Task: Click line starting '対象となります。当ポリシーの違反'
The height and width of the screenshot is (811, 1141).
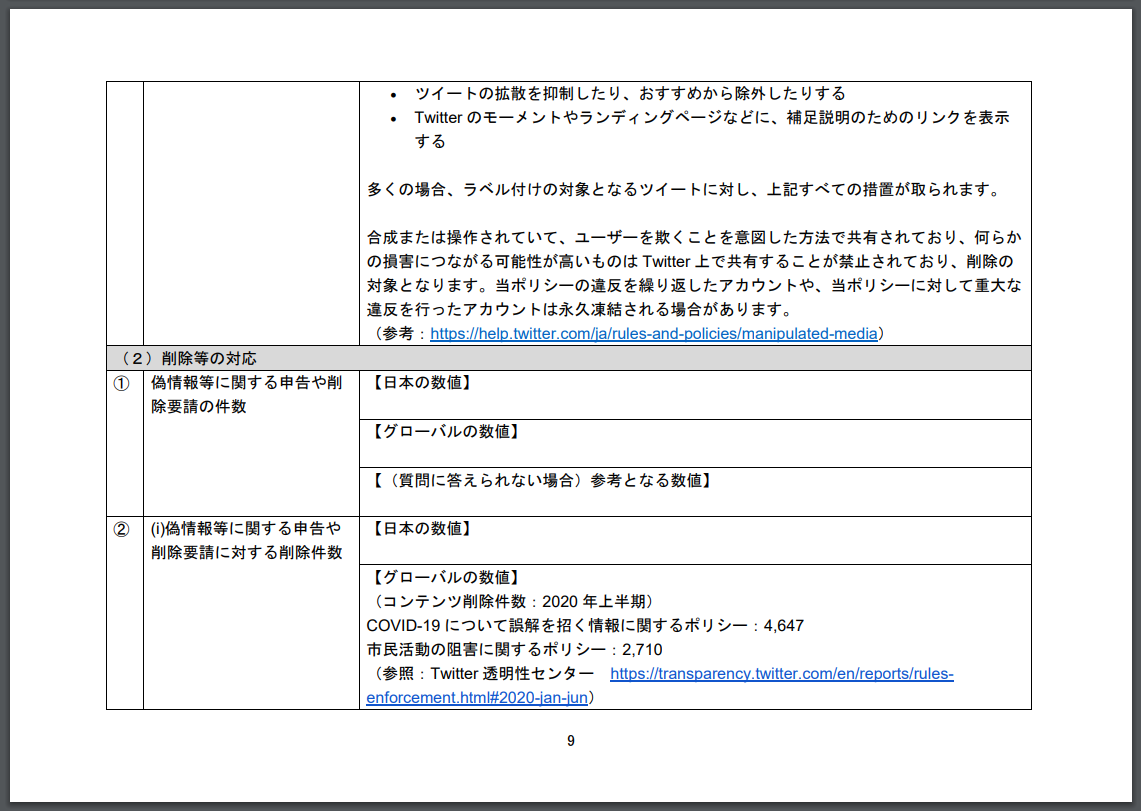Action: (694, 285)
